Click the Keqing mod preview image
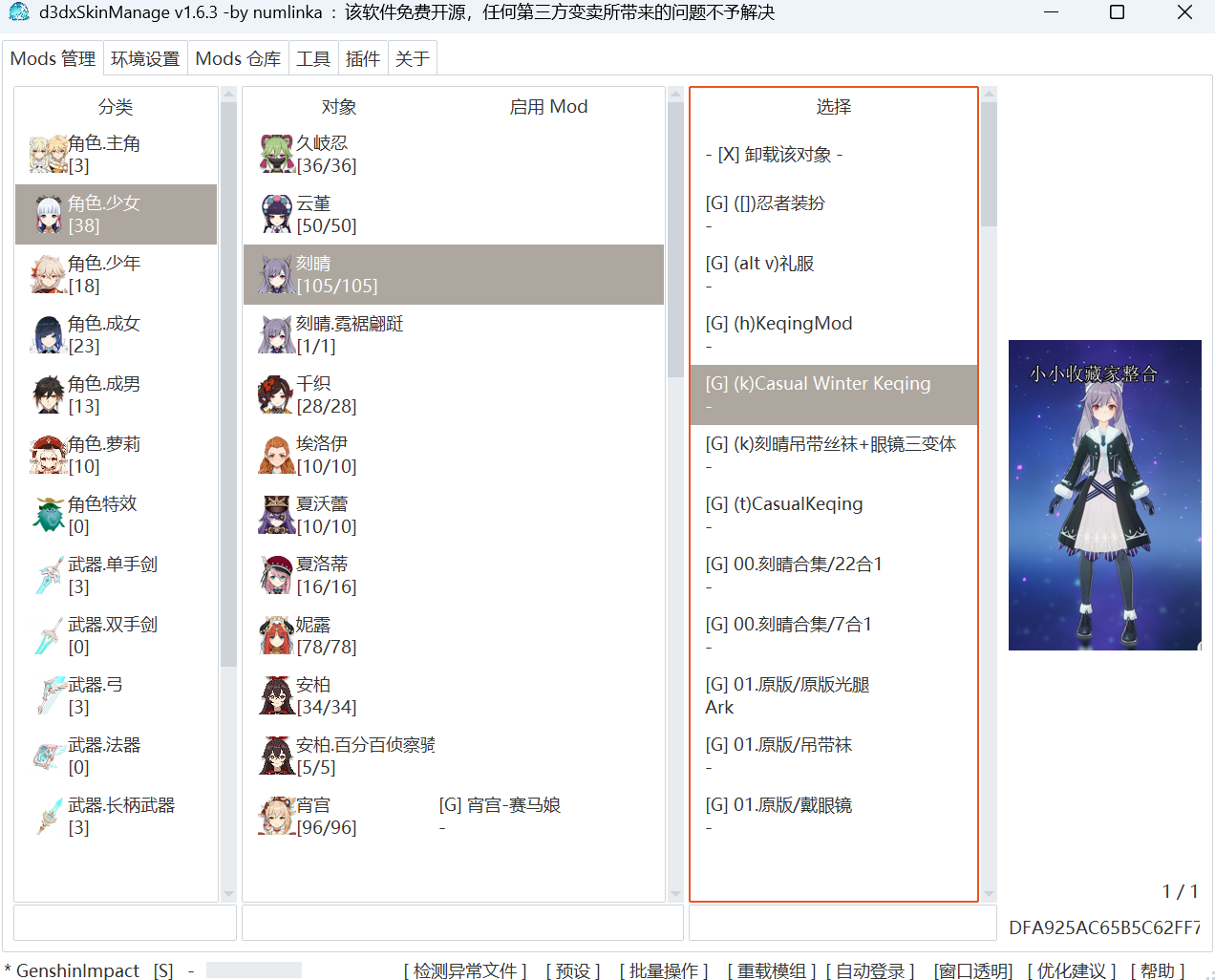 [1105, 495]
